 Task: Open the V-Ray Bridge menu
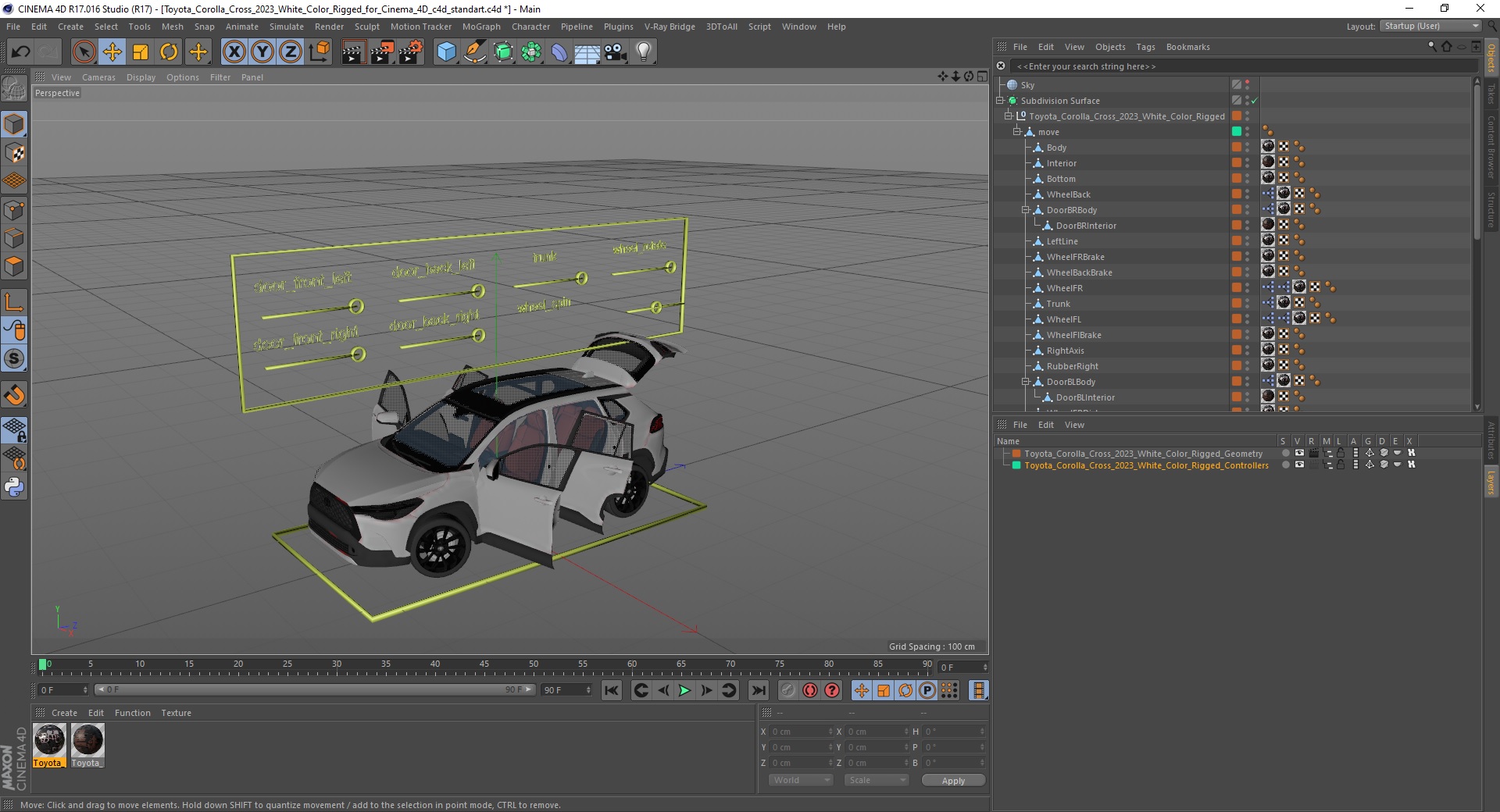670,27
